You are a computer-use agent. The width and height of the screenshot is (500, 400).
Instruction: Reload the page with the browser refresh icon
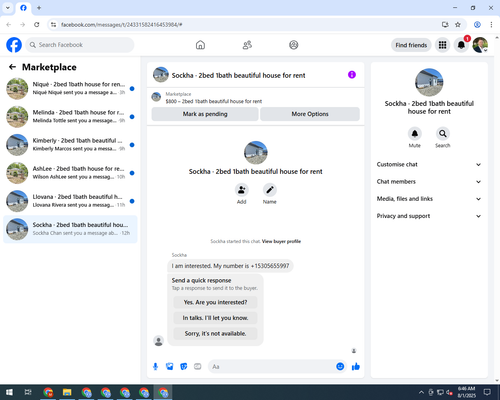click(37, 24)
